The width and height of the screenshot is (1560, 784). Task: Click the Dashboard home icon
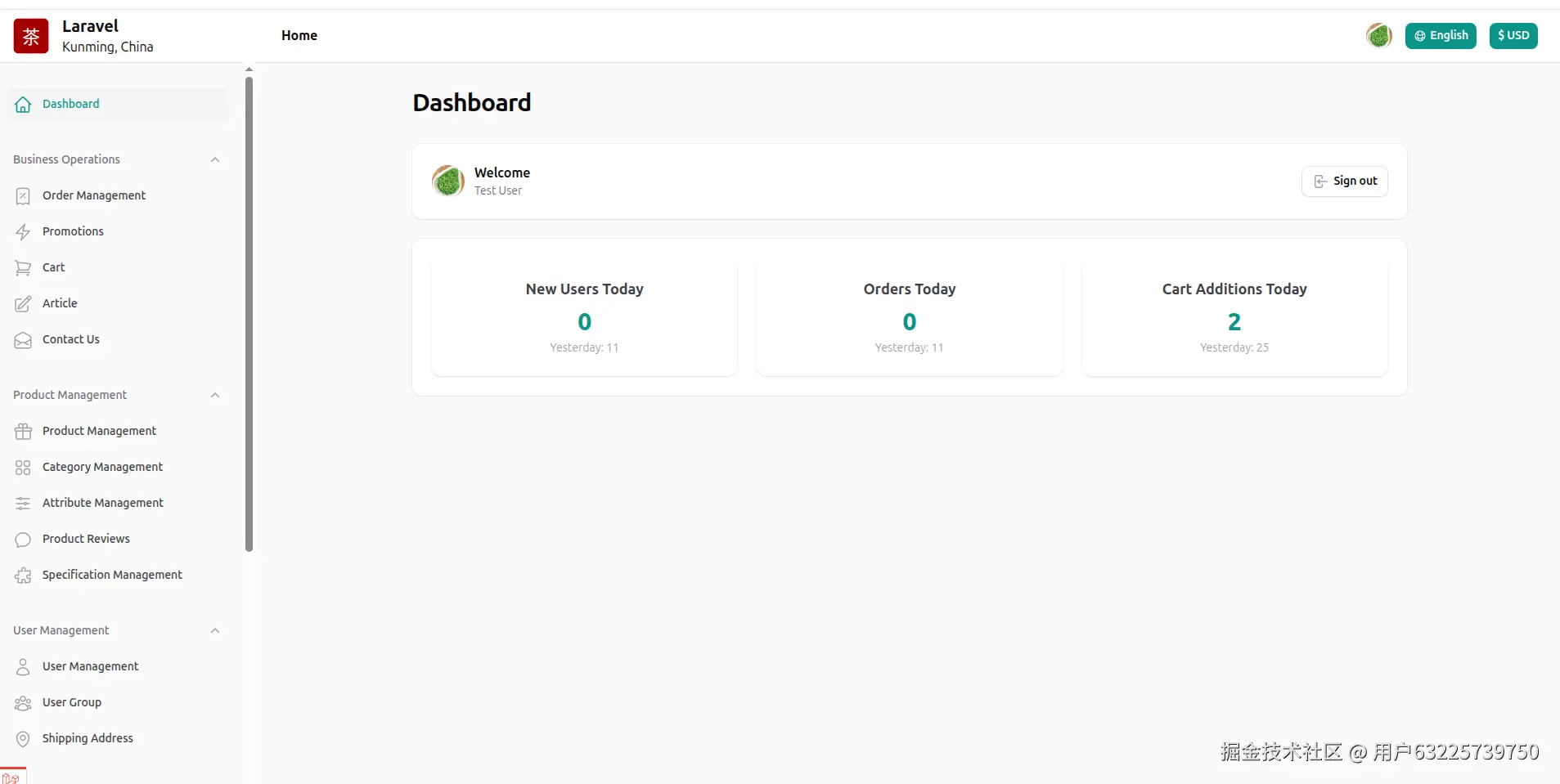pos(23,105)
